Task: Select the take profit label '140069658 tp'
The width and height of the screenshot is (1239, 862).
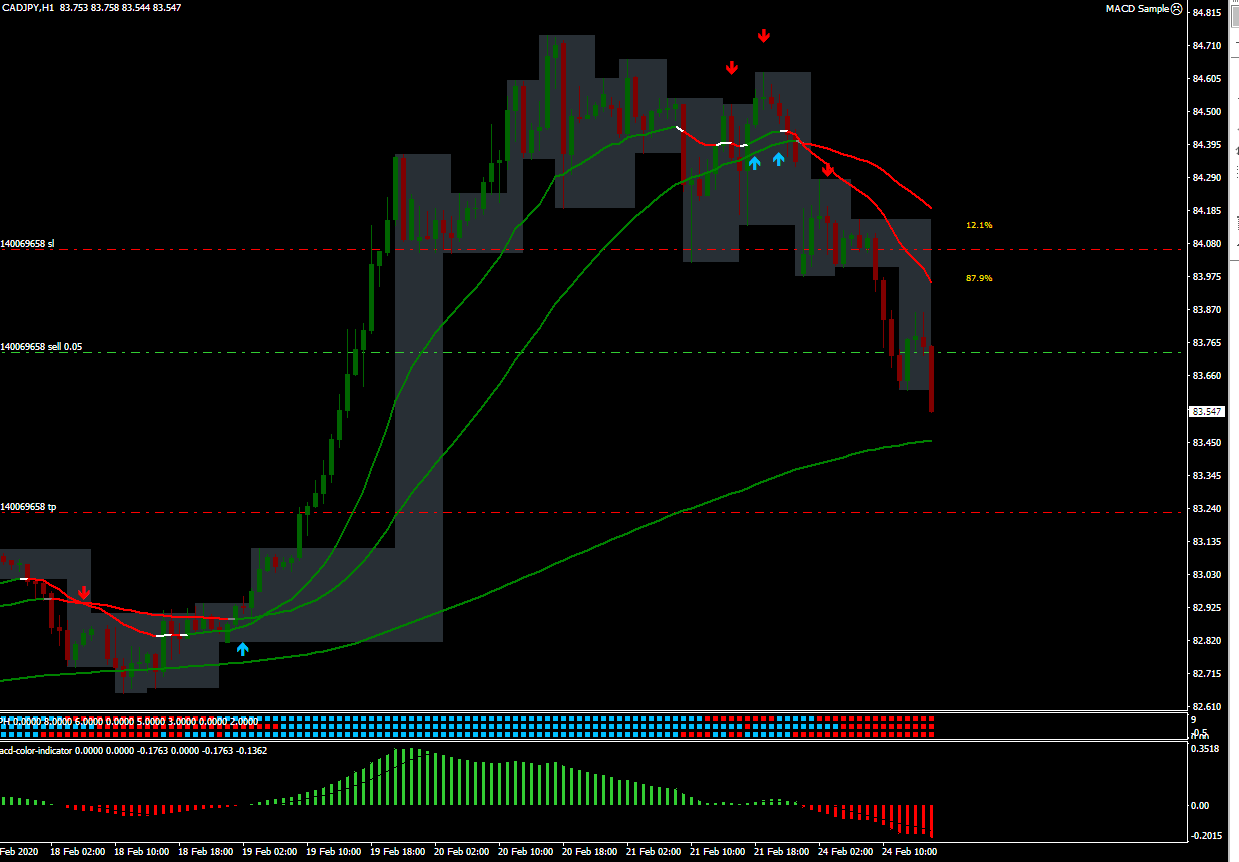Action: click(x=28, y=507)
